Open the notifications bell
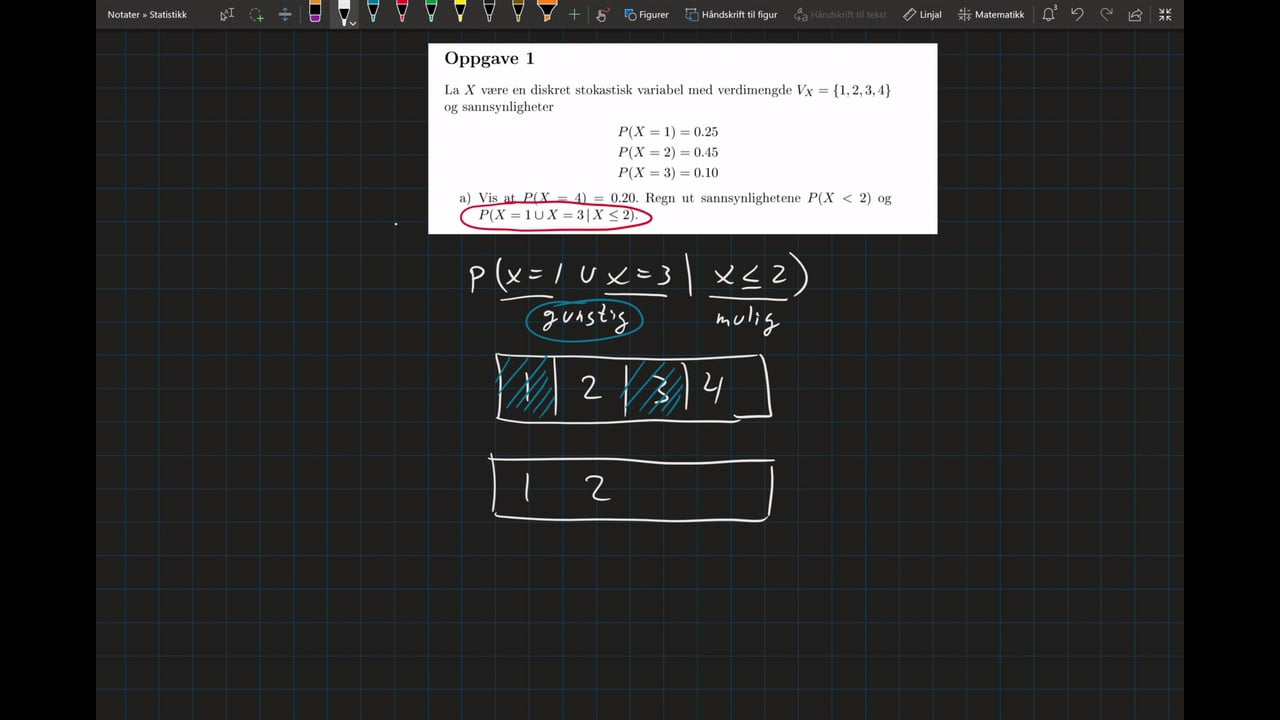The height and width of the screenshot is (720, 1280). click(1049, 14)
